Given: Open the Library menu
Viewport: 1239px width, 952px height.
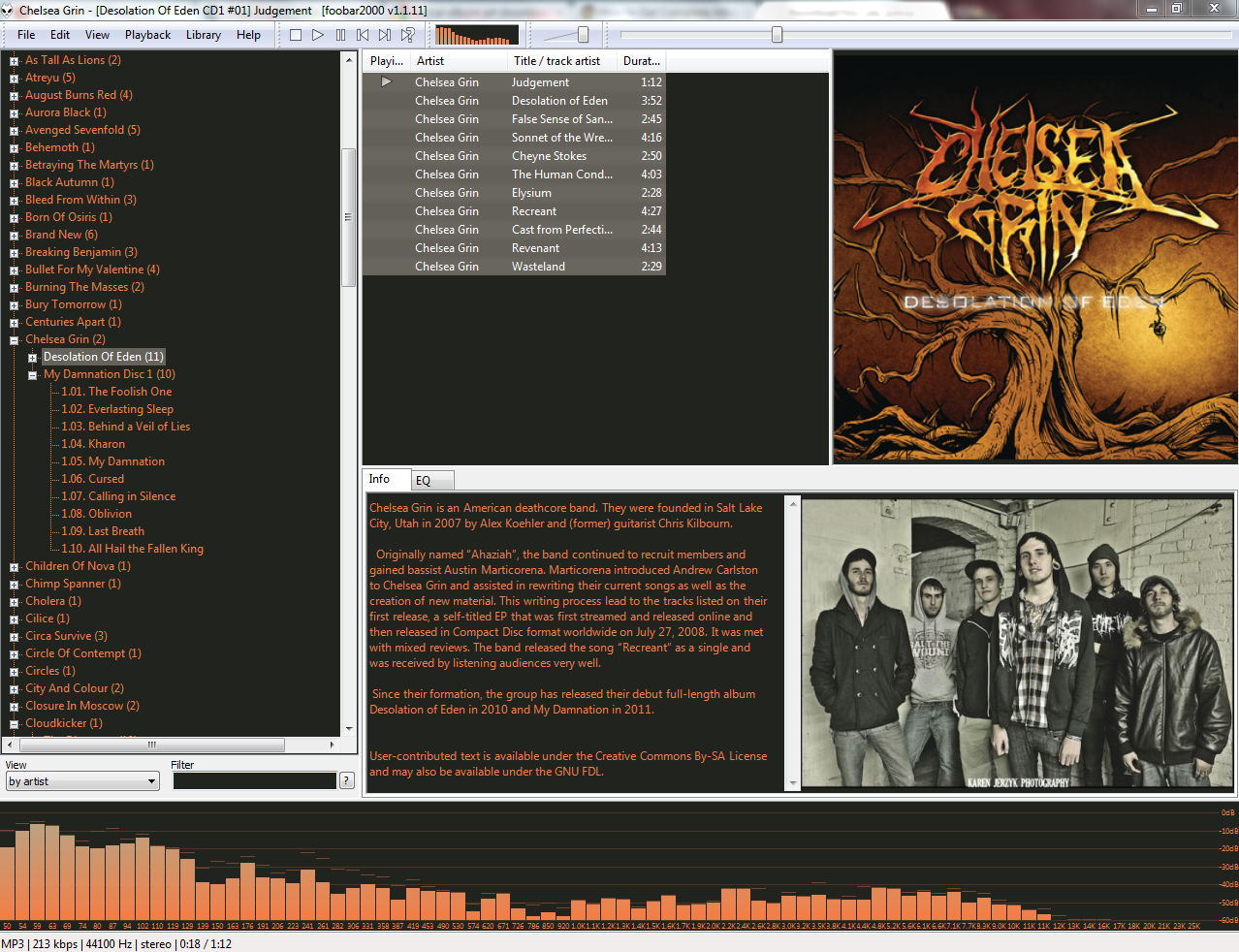Looking at the screenshot, I should click(x=204, y=35).
